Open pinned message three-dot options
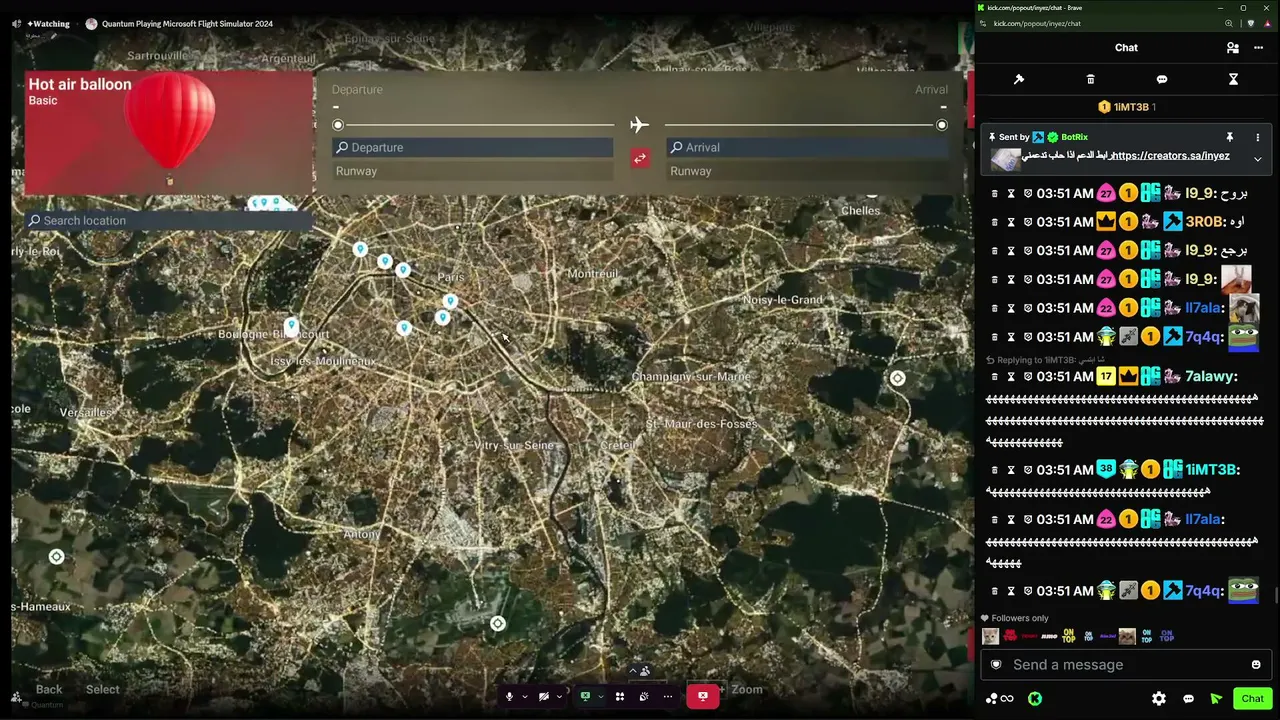This screenshot has height=720, width=1280. [1258, 137]
